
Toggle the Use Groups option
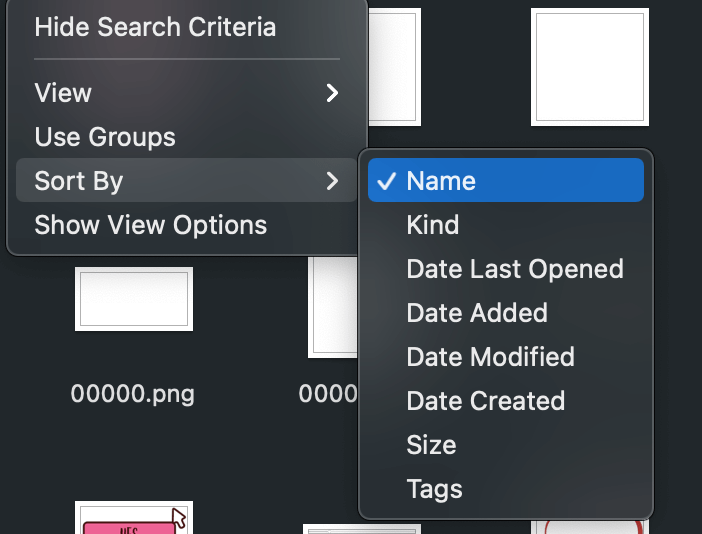tap(105, 137)
